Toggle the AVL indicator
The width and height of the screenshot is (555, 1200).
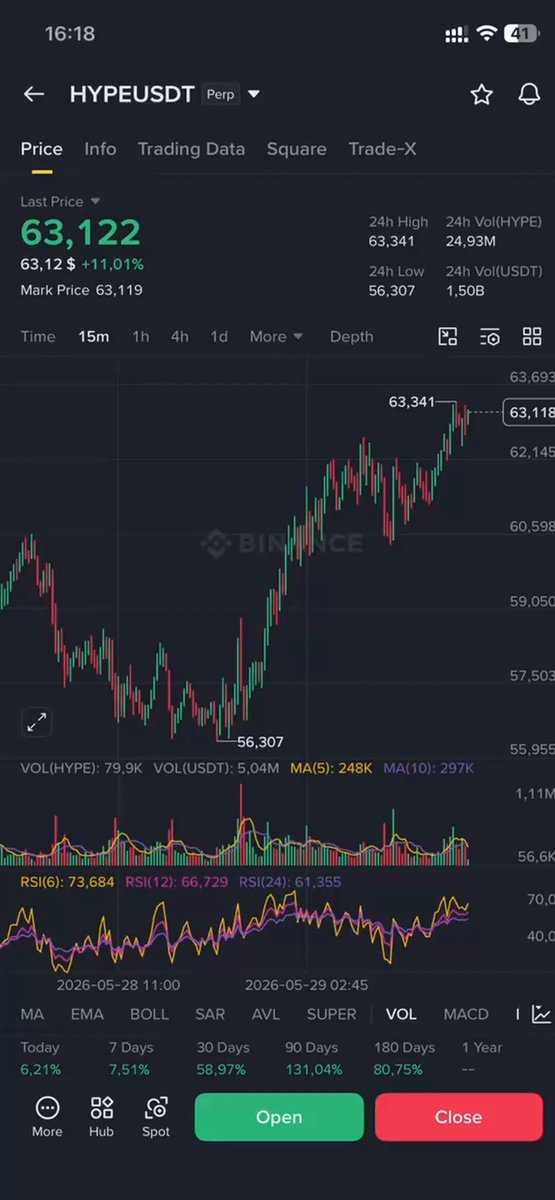266,1014
